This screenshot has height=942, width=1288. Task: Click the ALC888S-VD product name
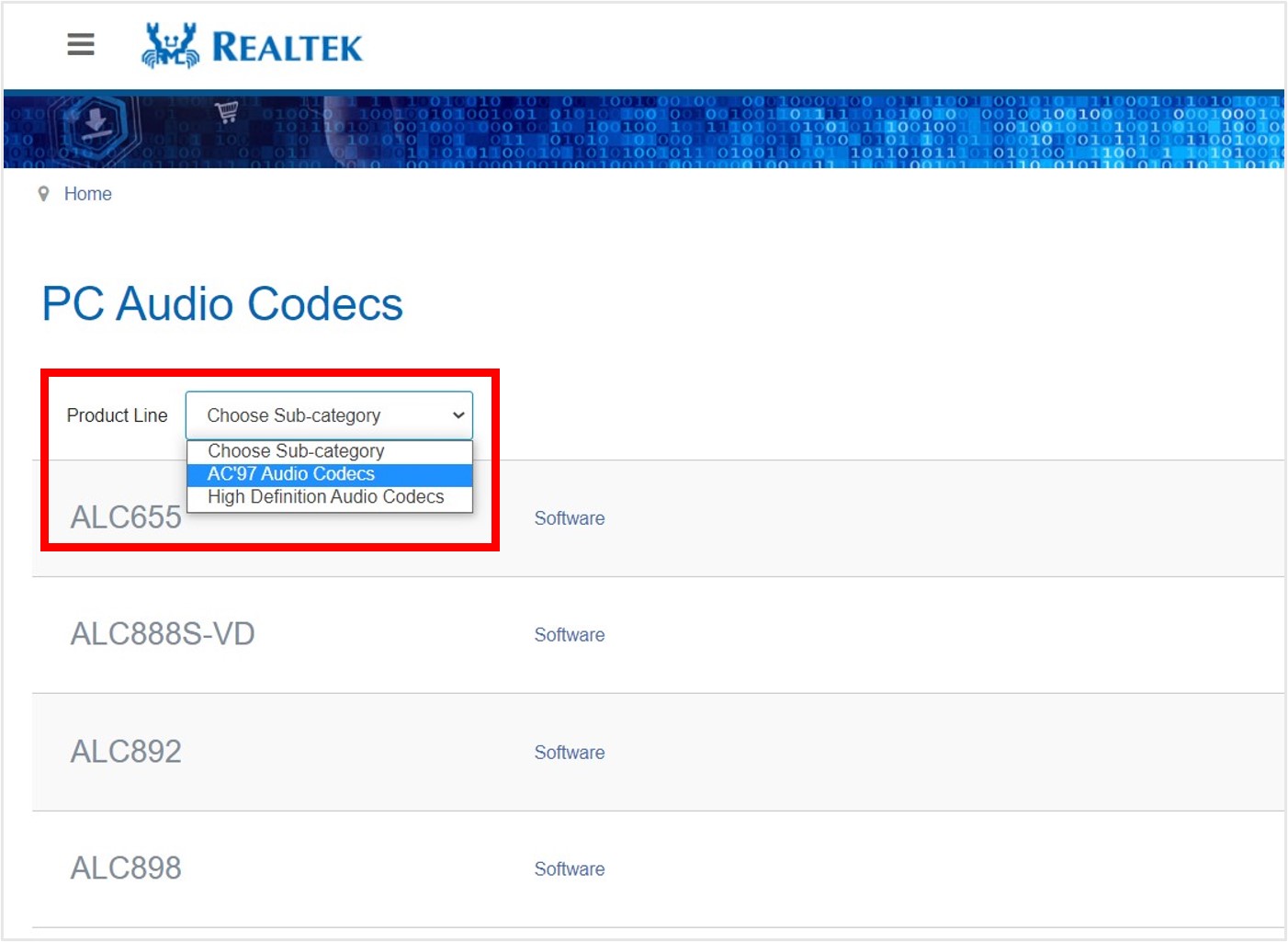pos(163,634)
